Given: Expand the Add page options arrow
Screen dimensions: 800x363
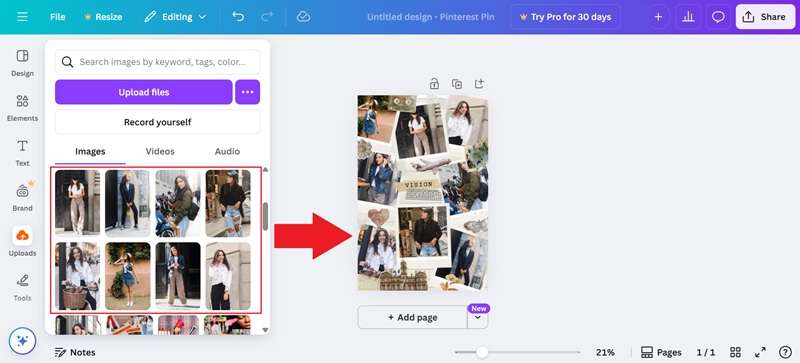Looking at the screenshot, I should [x=478, y=317].
